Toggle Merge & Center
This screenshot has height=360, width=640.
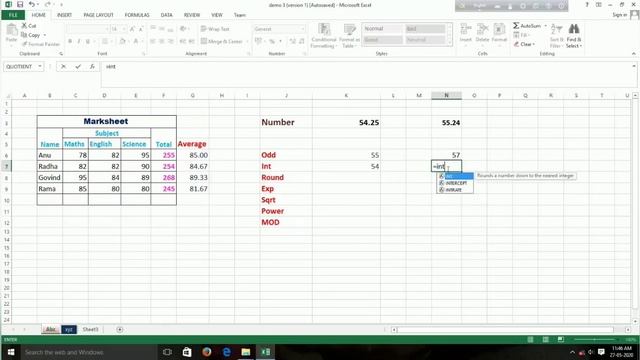[222, 41]
